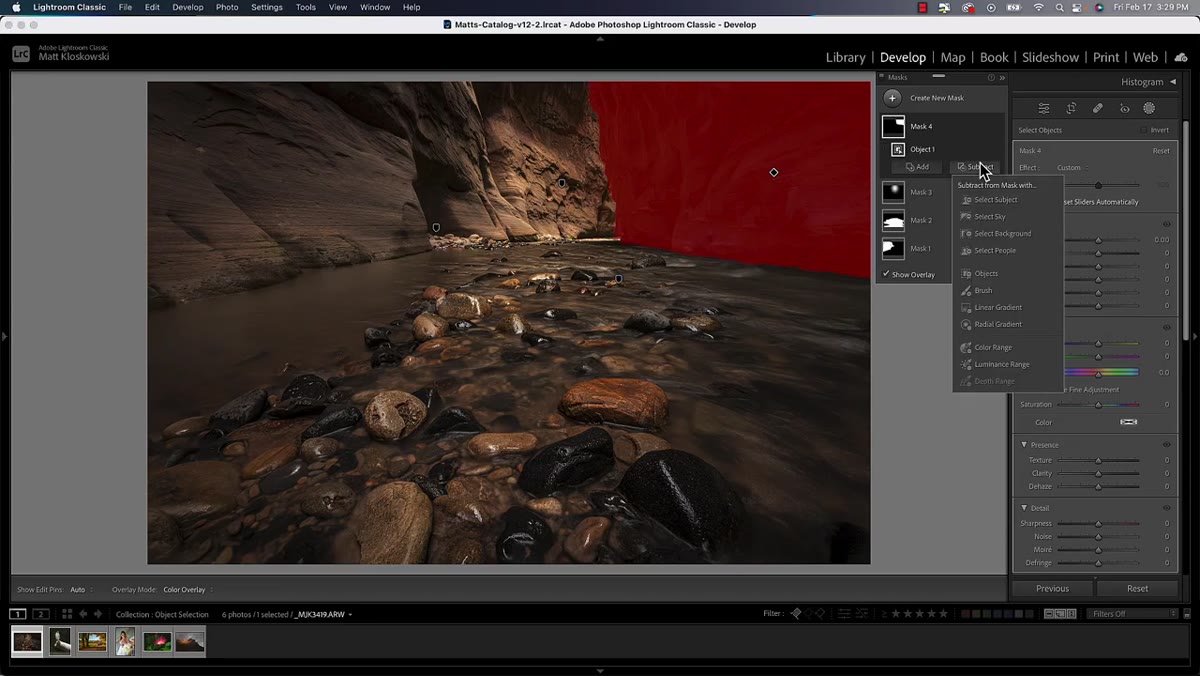Toggle Presence panel eye visibility

(x=1166, y=444)
